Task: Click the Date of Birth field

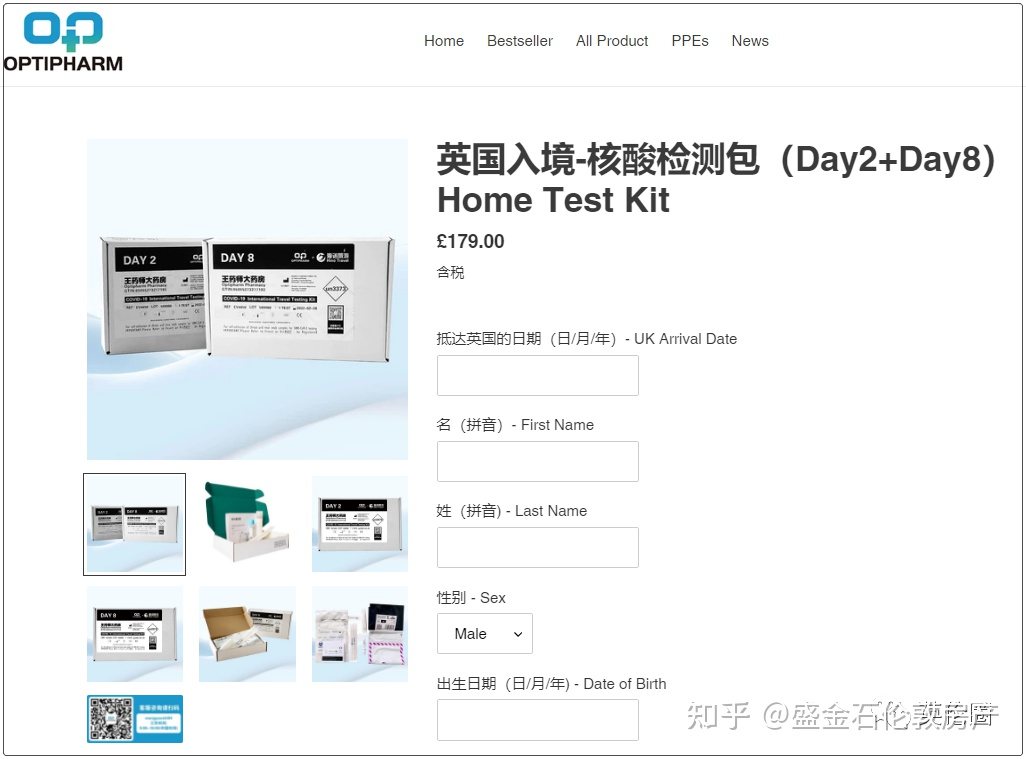Action: (x=538, y=720)
